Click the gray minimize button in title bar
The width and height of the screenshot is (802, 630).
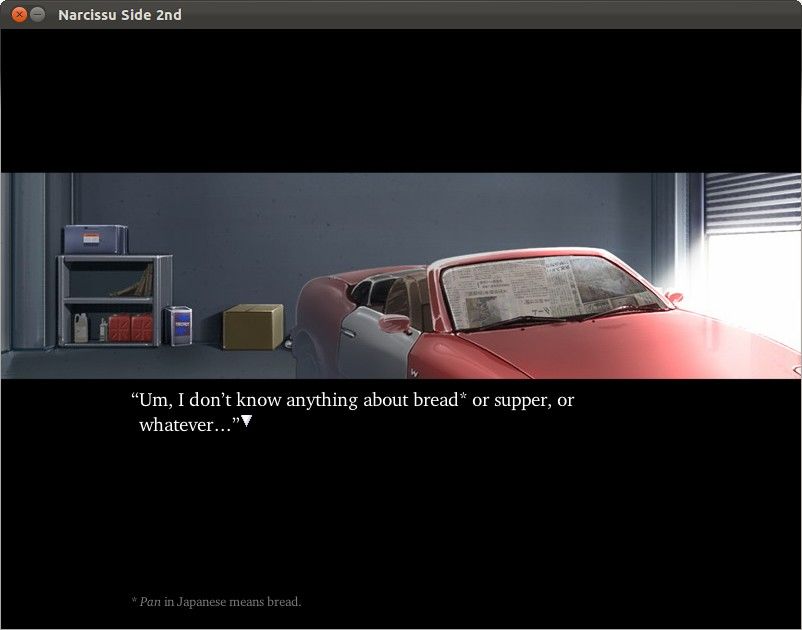point(38,14)
